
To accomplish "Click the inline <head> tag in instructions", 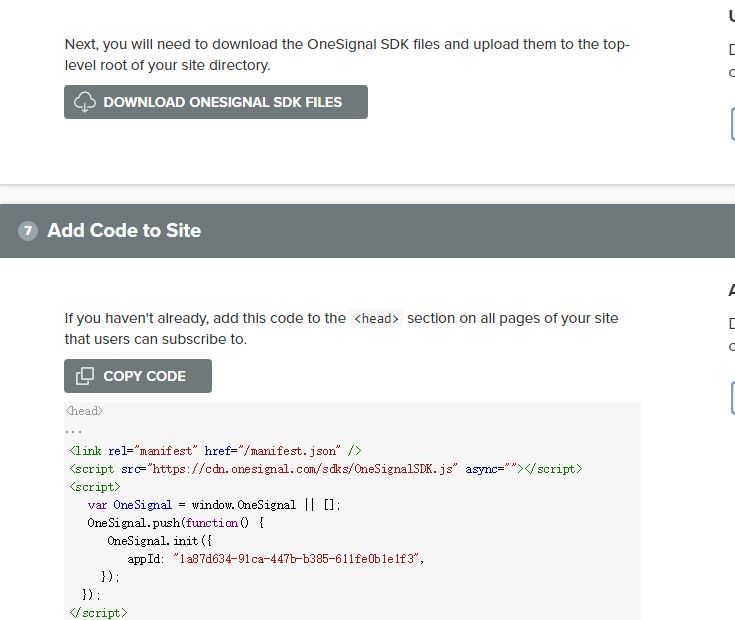I will pyautogui.click(x=376, y=319).
